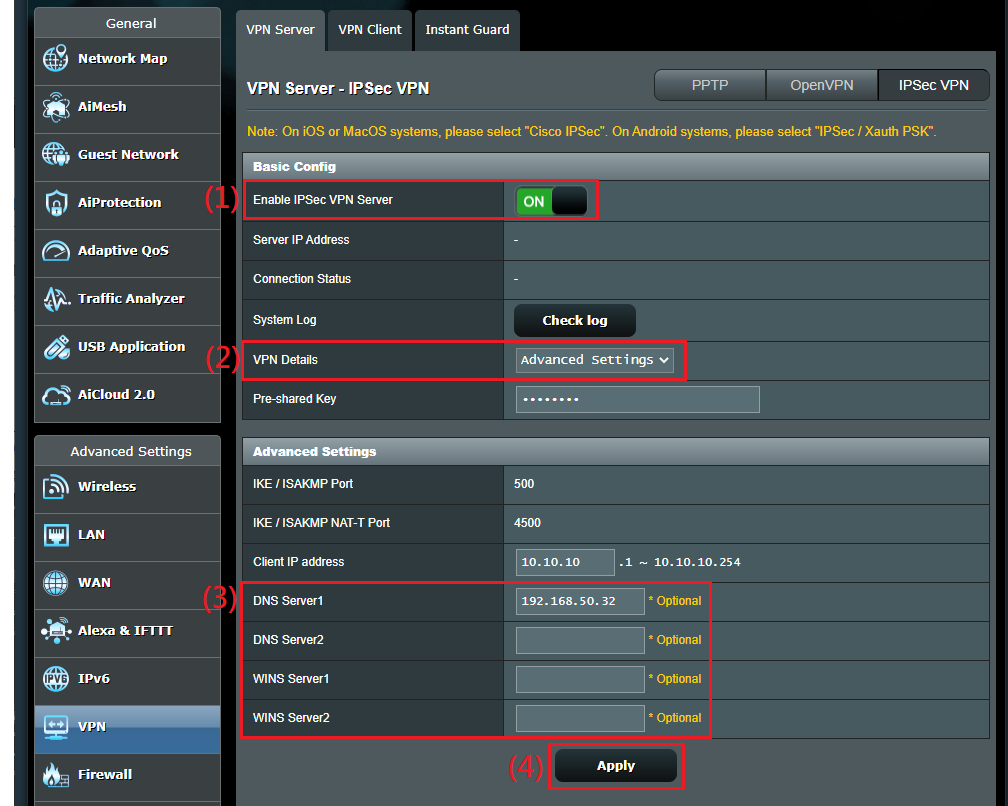The image size is (1008, 806).
Task: Click the Check log button
Action: [x=575, y=321]
